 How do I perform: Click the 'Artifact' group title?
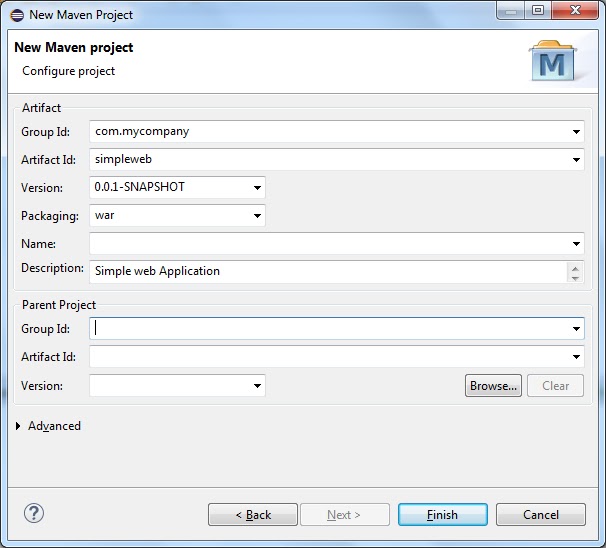pos(41,108)
